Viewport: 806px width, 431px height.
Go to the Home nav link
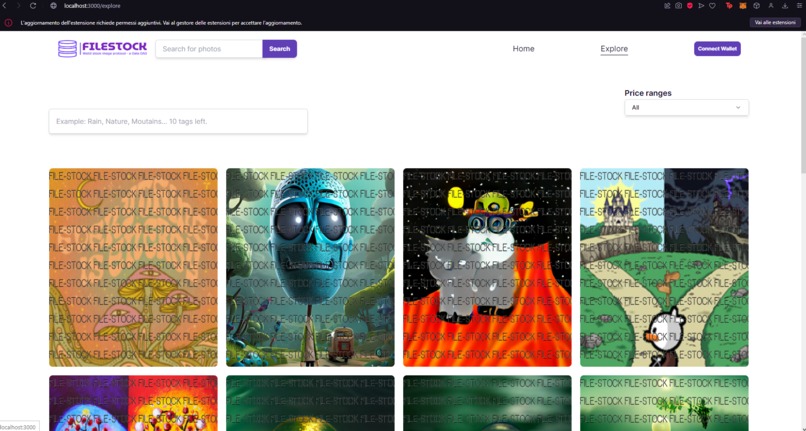(523, 49)
